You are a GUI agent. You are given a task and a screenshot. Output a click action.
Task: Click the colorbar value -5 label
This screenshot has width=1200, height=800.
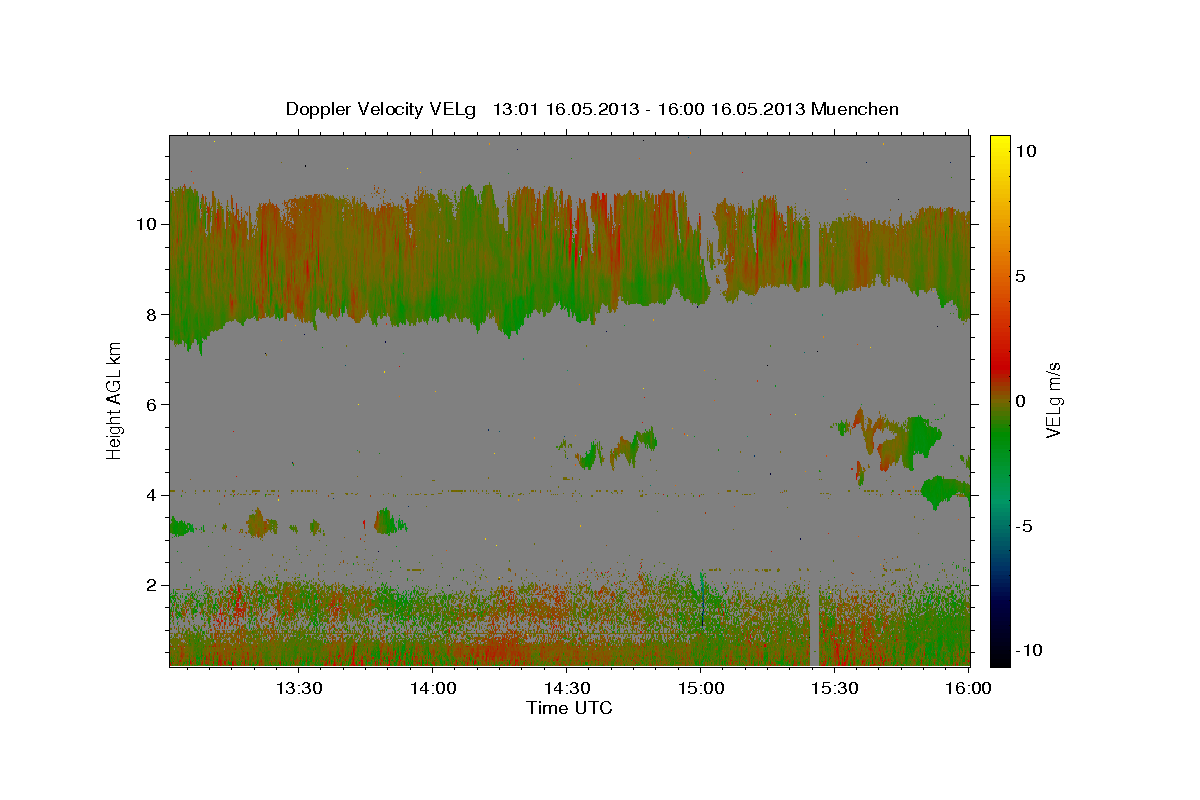1024,526
